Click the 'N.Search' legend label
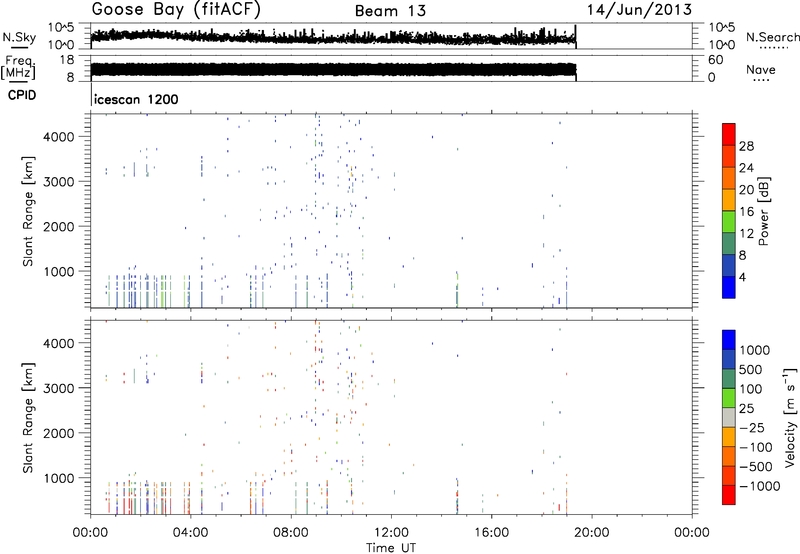 point(773,37)
